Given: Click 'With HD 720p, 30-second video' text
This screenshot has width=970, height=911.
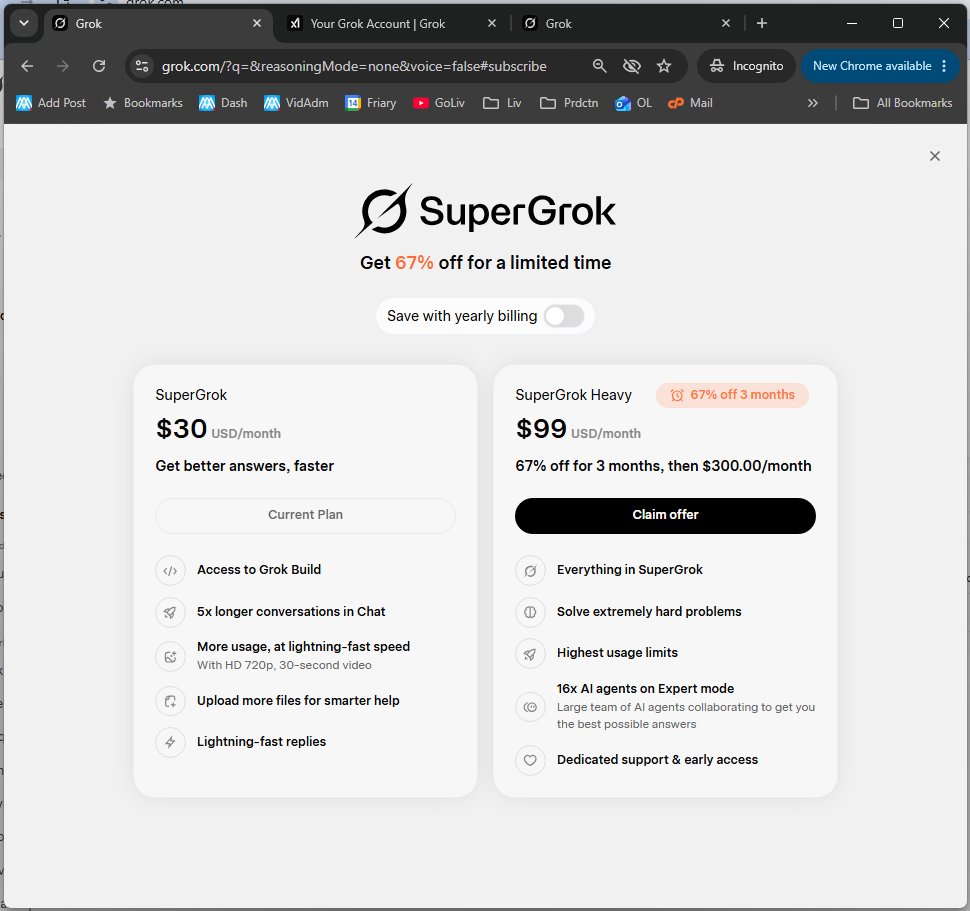Looking at the screenshot, I should click(x=284, y=665).
